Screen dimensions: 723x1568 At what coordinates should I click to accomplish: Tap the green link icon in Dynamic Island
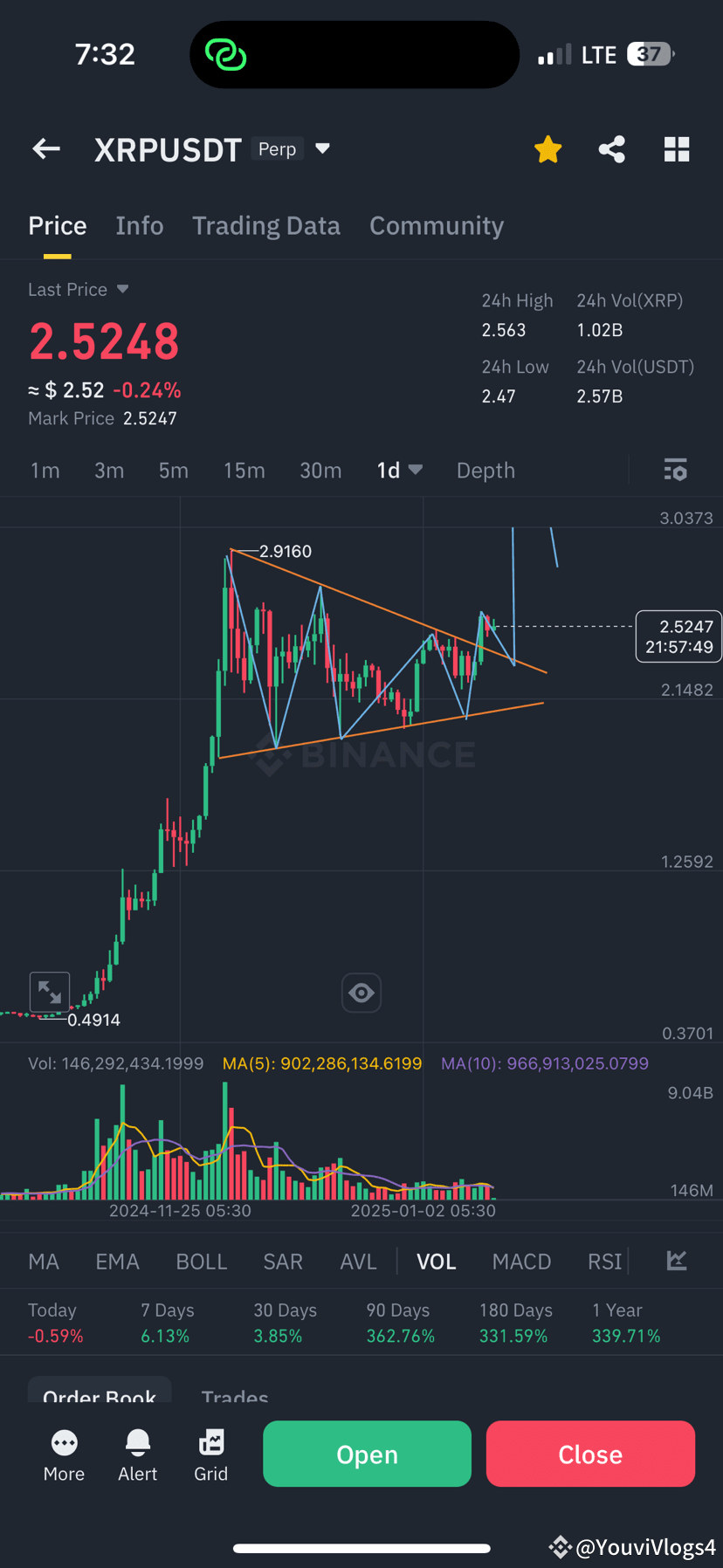(226, 55)
